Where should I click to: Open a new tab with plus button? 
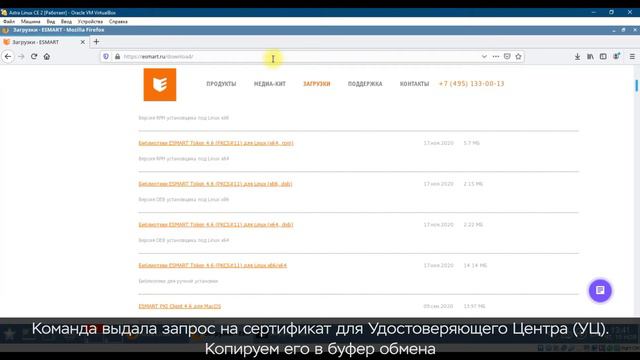pyautogui.click(x=96, y=42)
